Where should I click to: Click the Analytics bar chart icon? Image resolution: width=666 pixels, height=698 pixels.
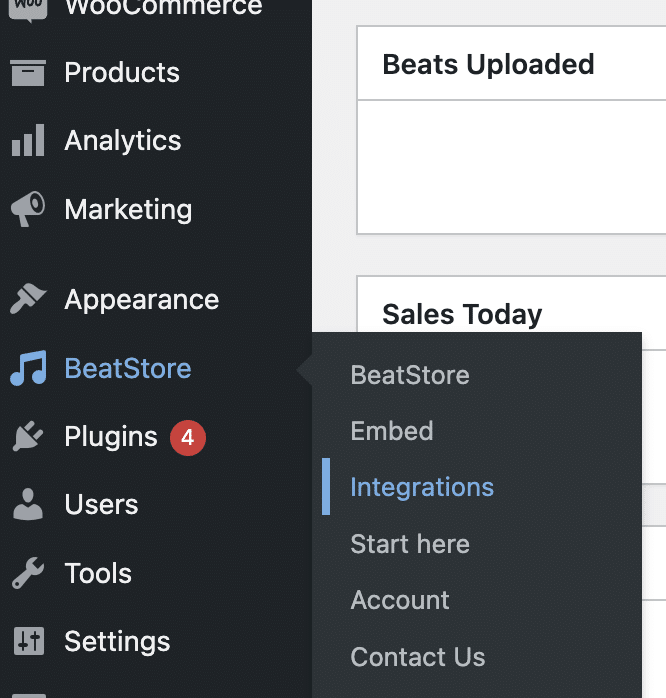point(28,140)
